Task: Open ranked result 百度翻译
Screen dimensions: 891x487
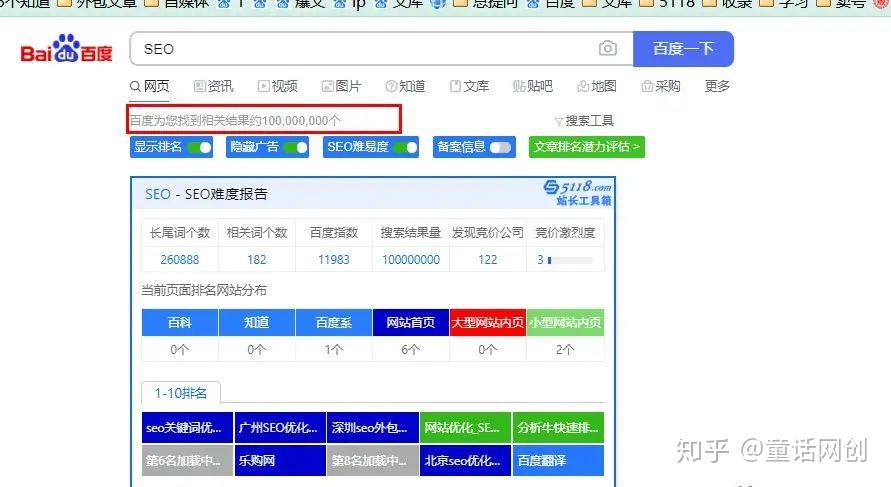Action: pos(558,460)
